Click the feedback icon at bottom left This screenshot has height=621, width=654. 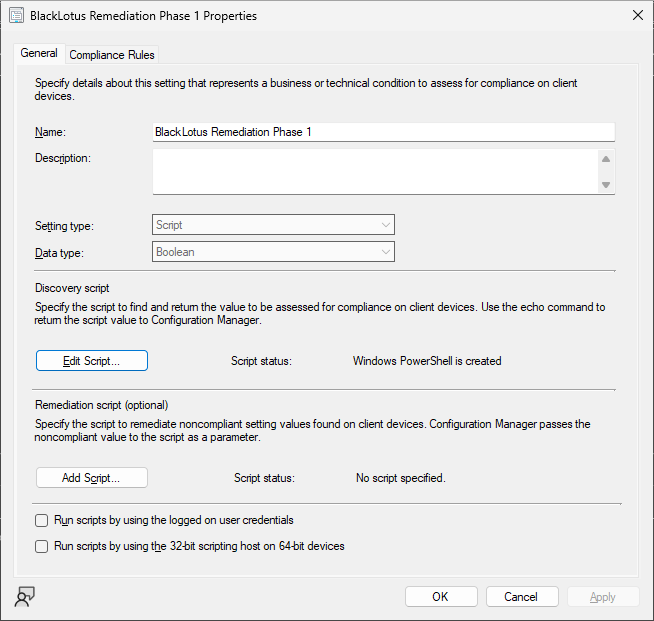point(25,596)
